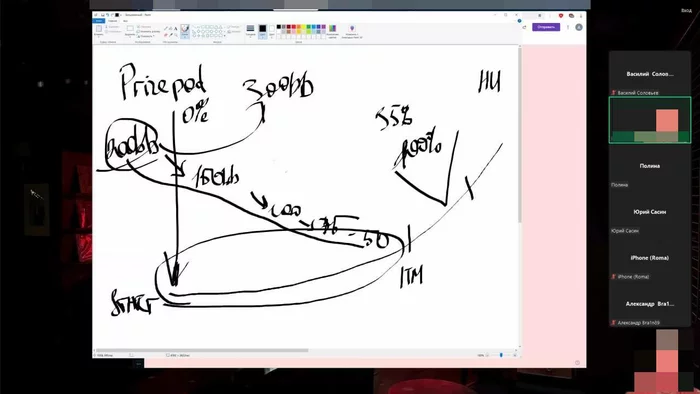
Task: Expand the shapes gallery dropdown arrow
Action: (x=224, y=36)
